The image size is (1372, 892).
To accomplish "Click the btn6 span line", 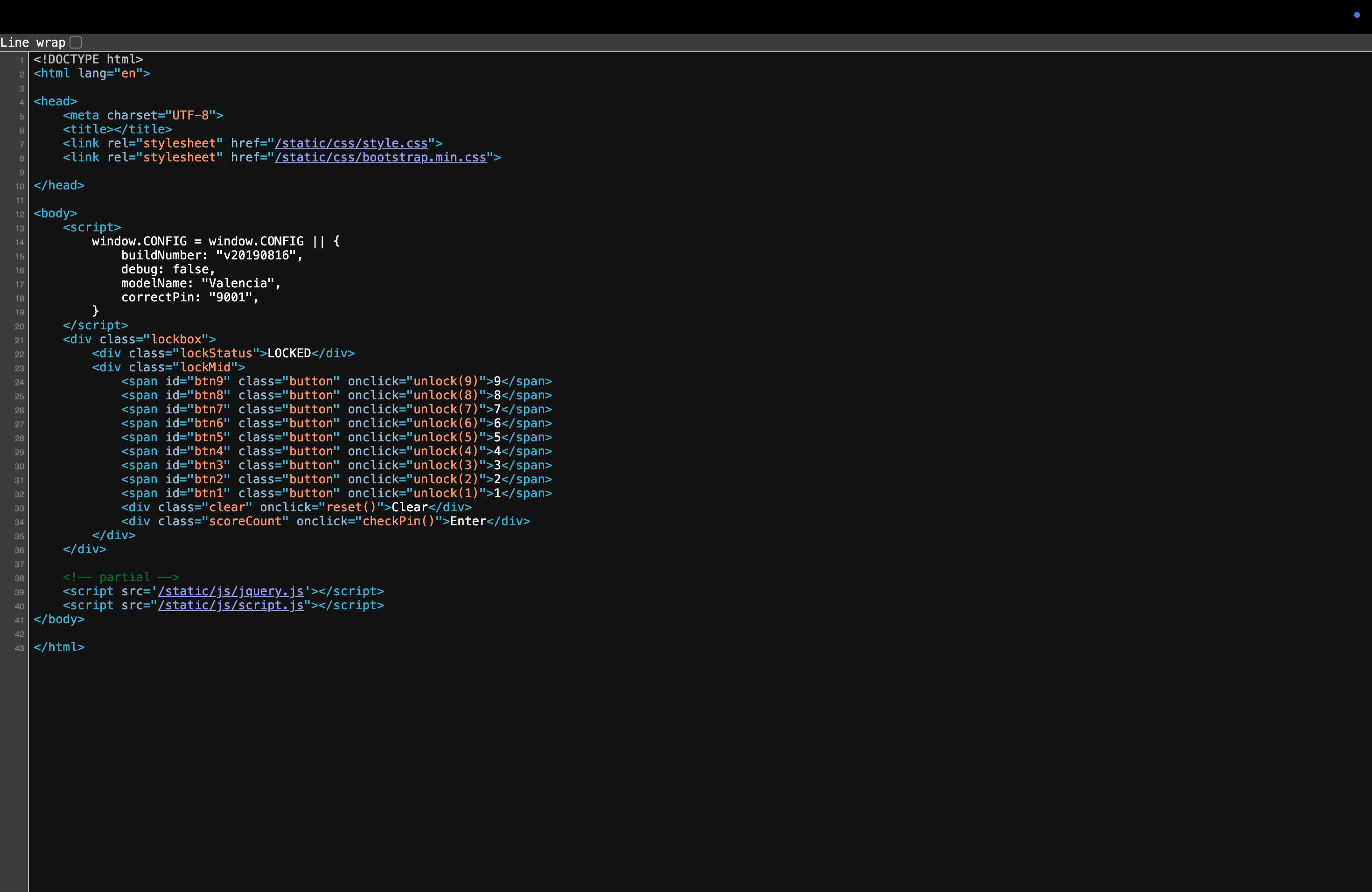I will pos(336,423).
